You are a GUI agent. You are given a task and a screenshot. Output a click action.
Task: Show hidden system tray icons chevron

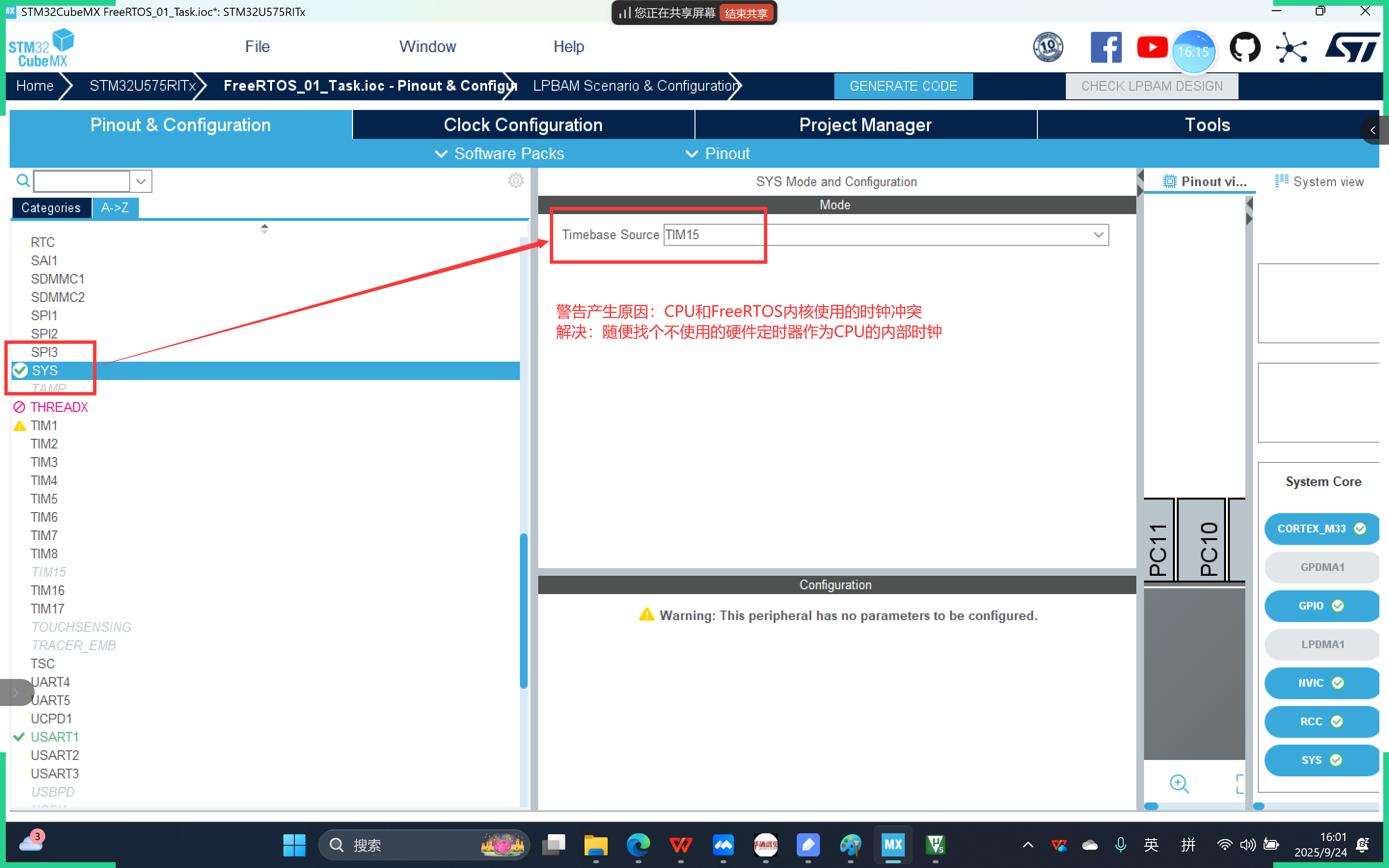coord(1028,844)
